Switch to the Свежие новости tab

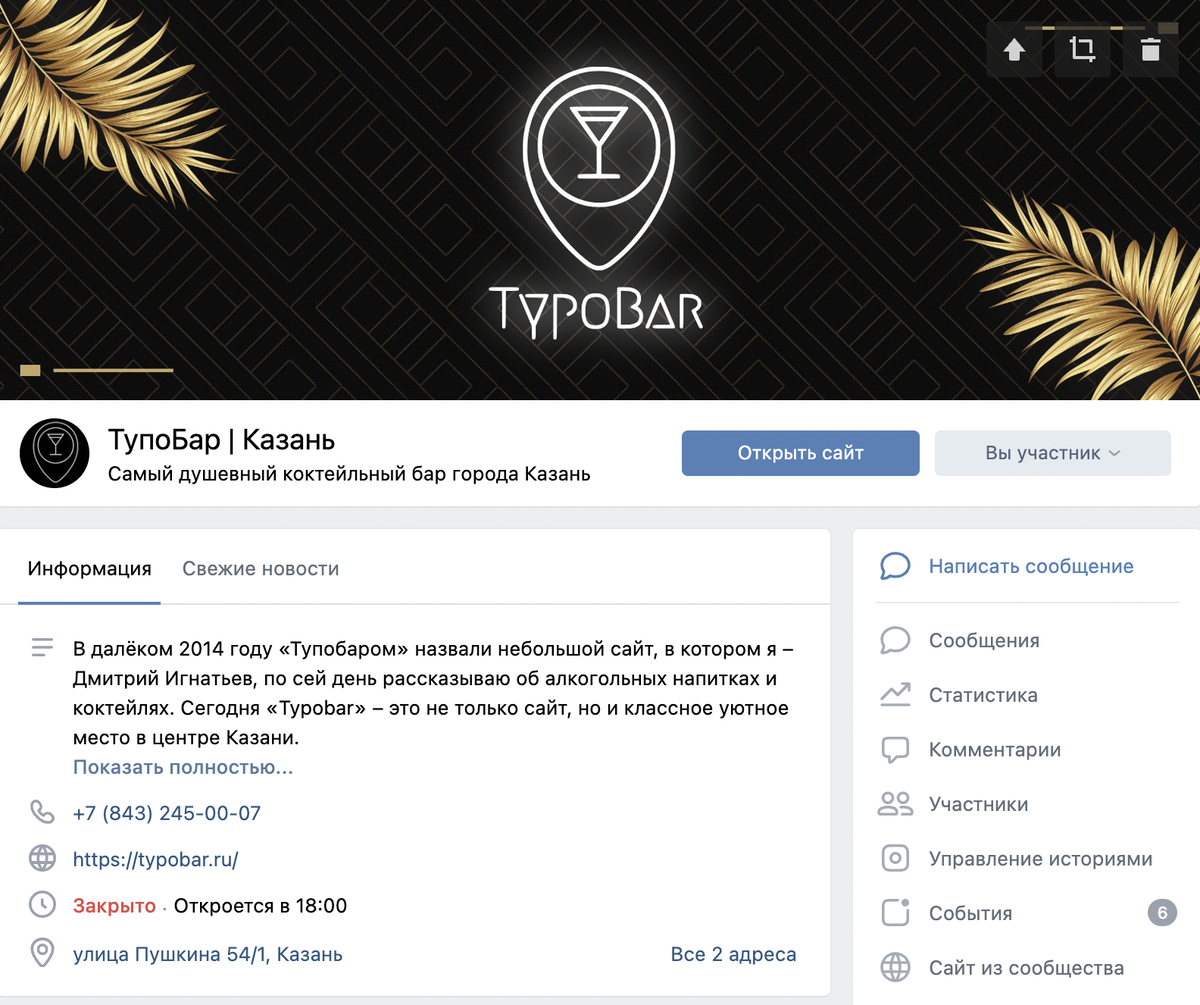click(x=260, y=569)
